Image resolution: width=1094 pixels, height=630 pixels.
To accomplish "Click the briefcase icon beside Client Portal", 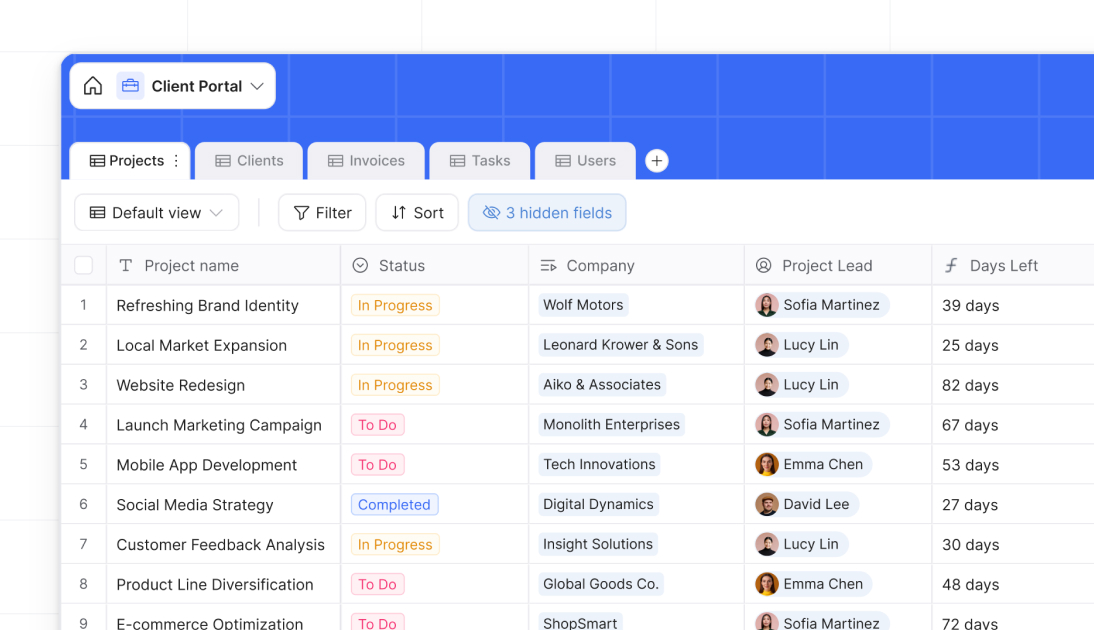I will coord(130,86).
